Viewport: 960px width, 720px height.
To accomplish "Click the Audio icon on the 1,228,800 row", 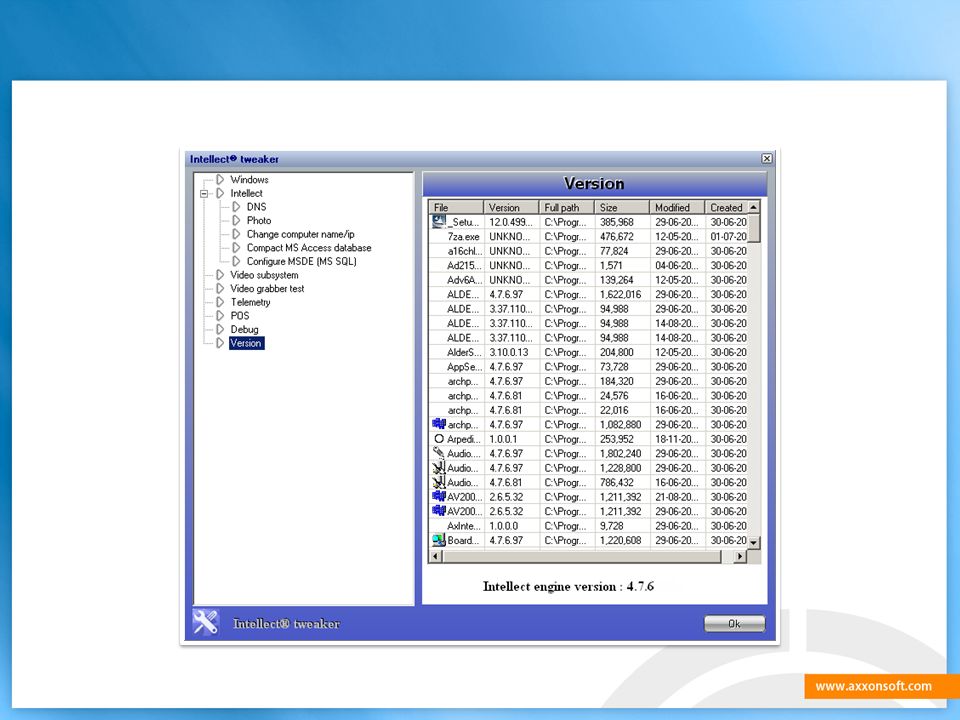I will tap(439, 468).
